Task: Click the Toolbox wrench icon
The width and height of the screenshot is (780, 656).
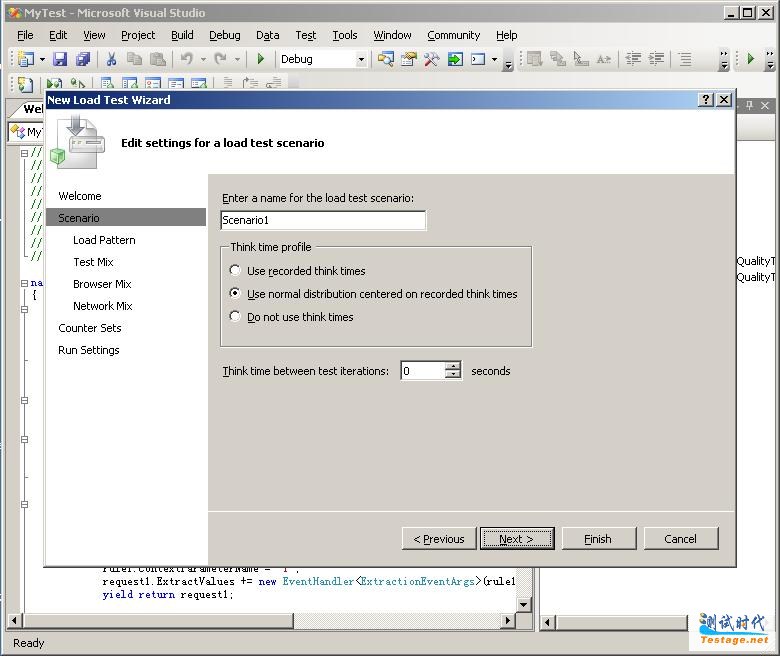Action: click(431, 60)
